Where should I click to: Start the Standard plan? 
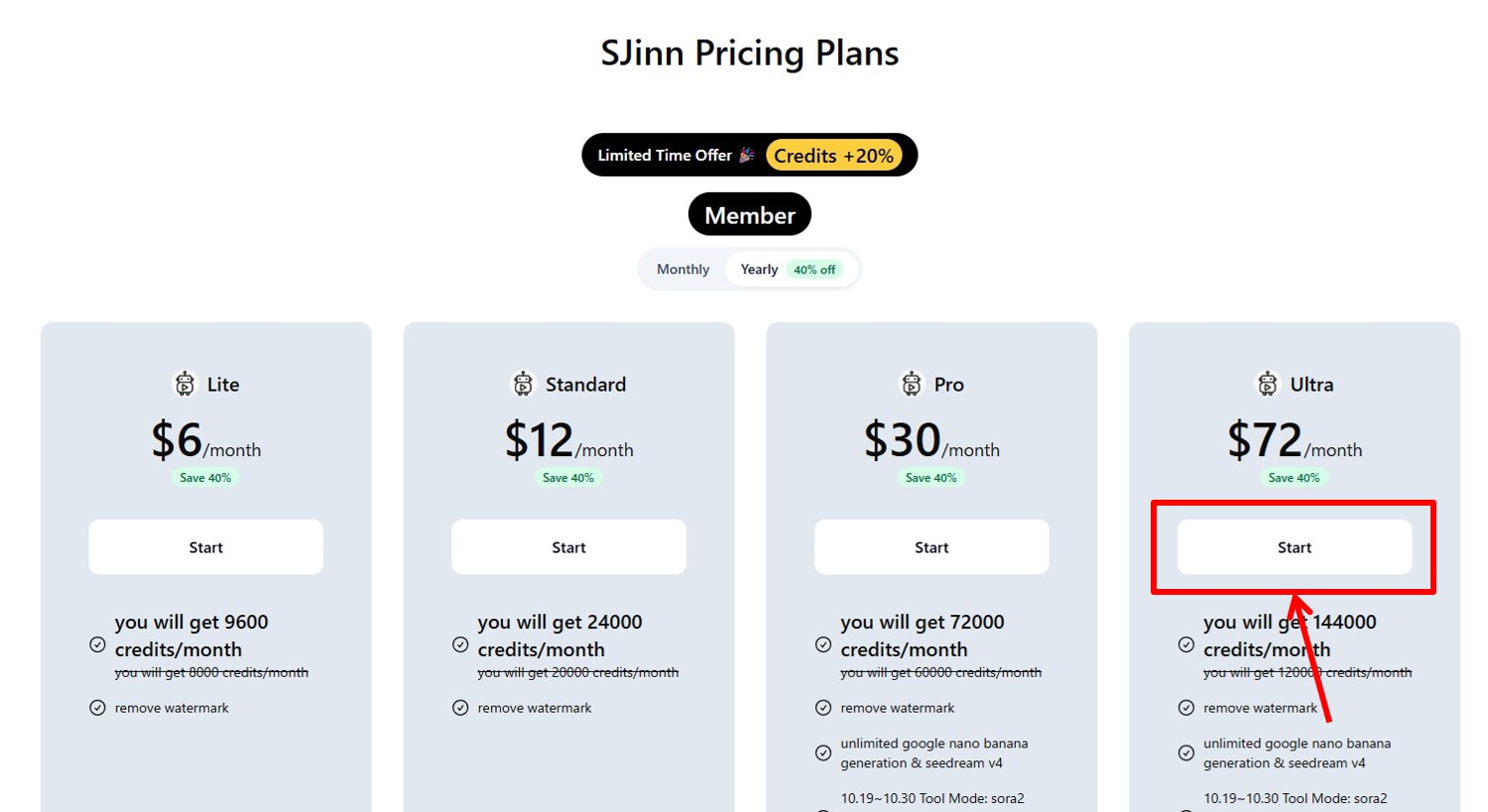568,547
